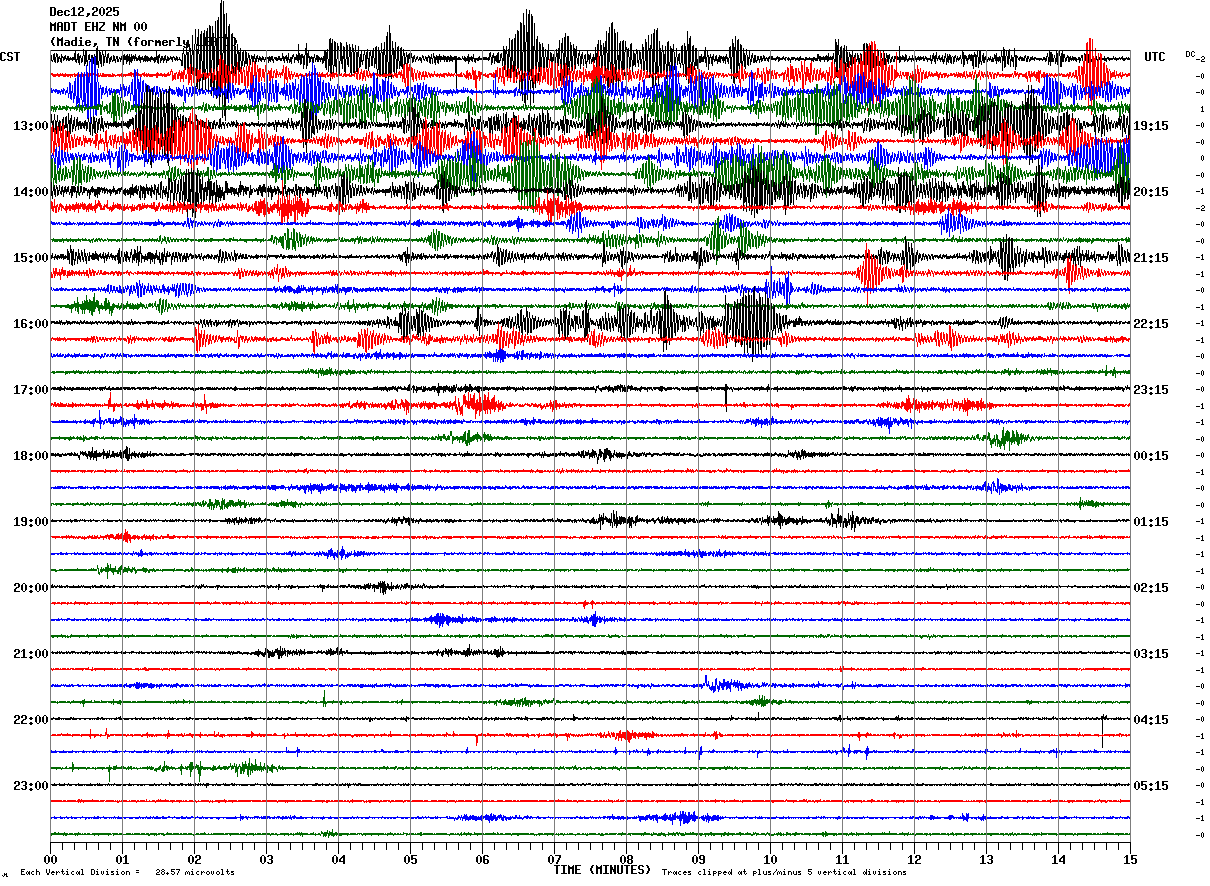
Task: Select minute tick label 02
Action: (x=194, y=859)
